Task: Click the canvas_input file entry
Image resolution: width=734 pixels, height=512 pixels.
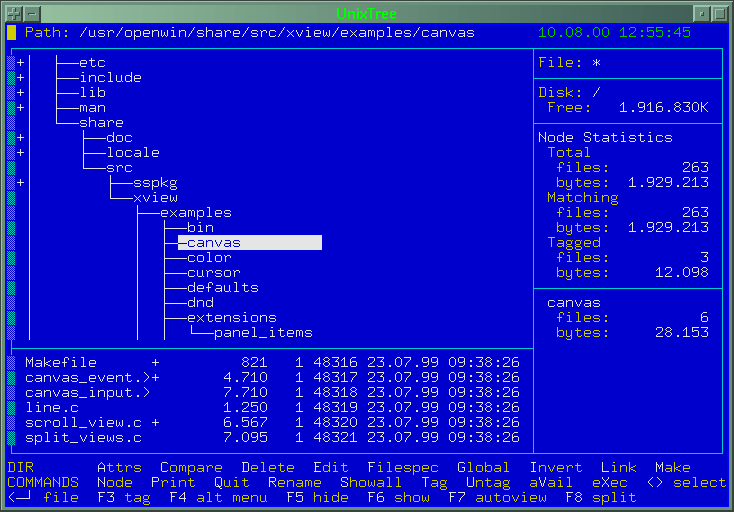Action: click(272, 392)
